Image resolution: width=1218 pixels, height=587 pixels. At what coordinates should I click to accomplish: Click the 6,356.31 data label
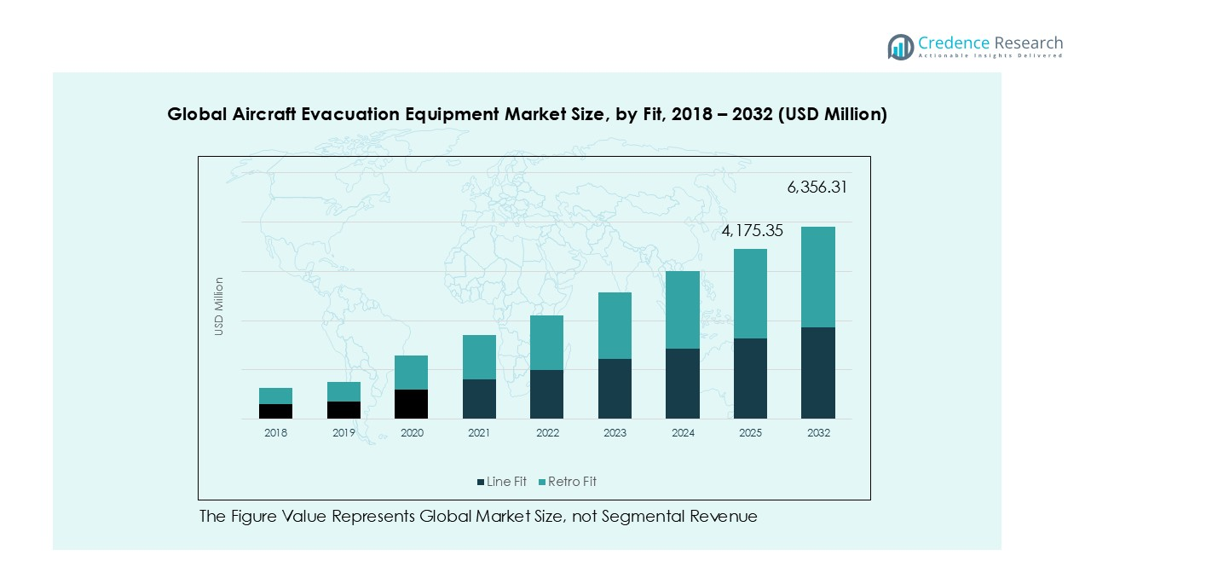(x=817, y=187)
